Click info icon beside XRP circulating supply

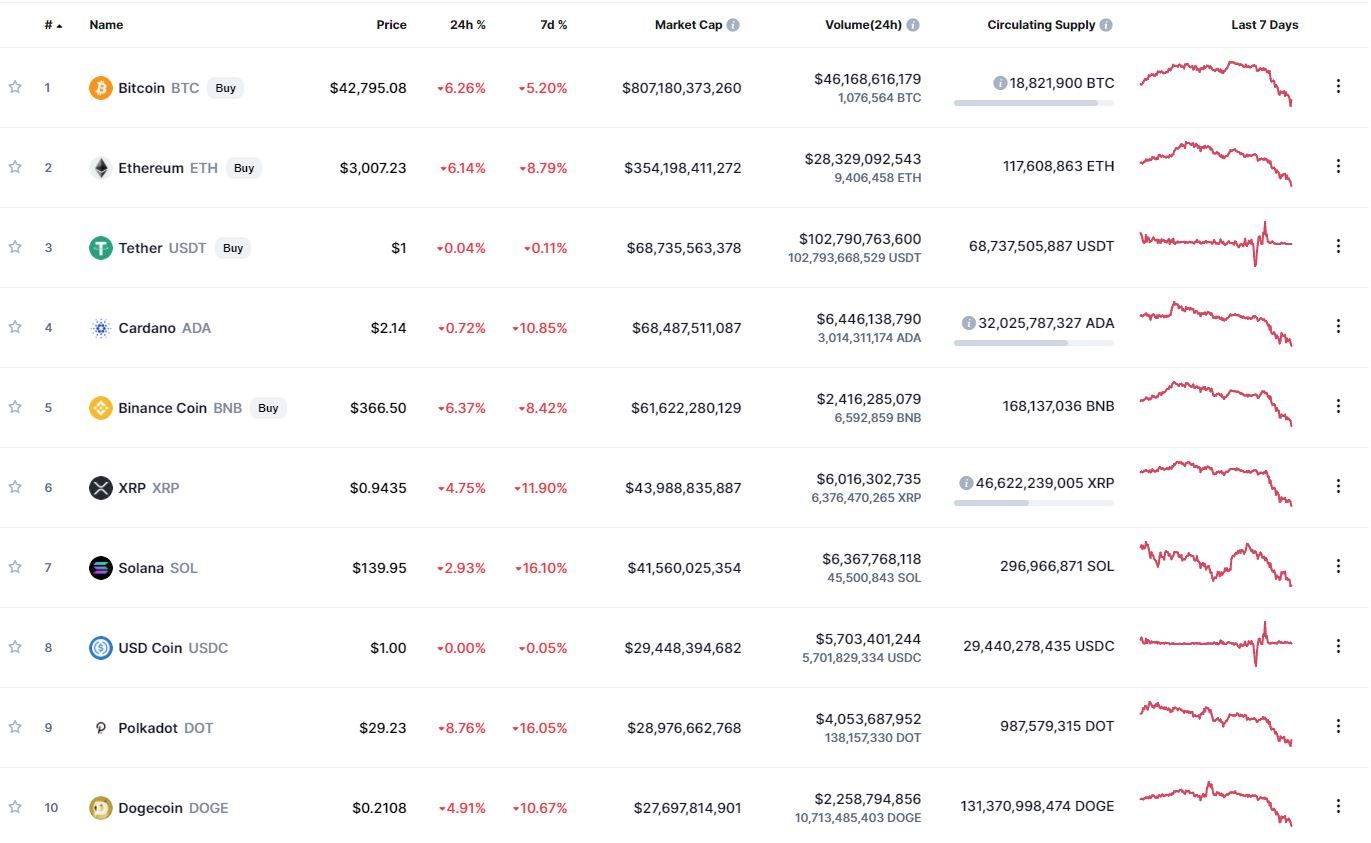coord(966,483)
